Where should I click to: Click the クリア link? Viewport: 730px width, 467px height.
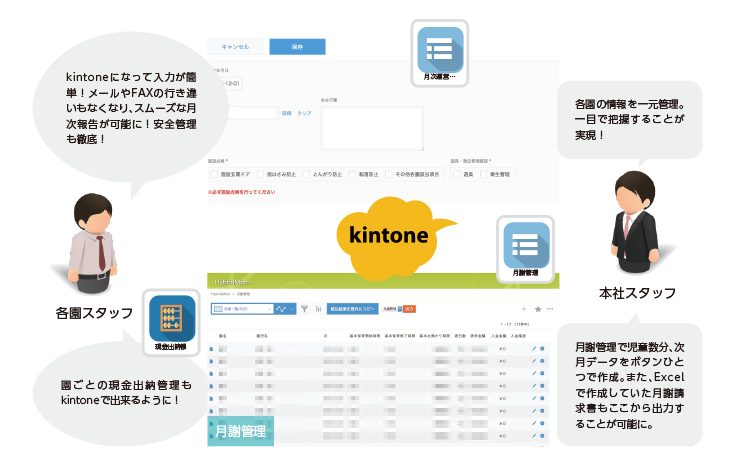tap(304, 113)
